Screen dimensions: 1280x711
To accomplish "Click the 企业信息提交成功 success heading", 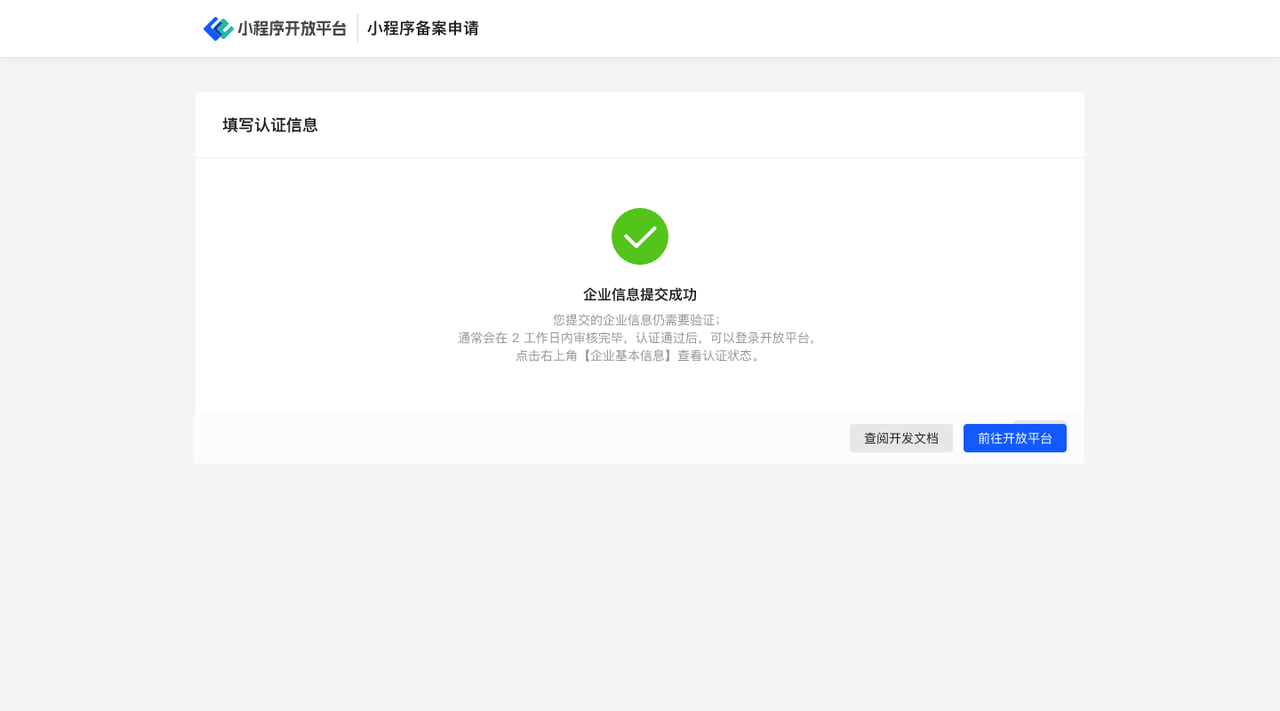I will pyautogui.click(x=640, y=295).
